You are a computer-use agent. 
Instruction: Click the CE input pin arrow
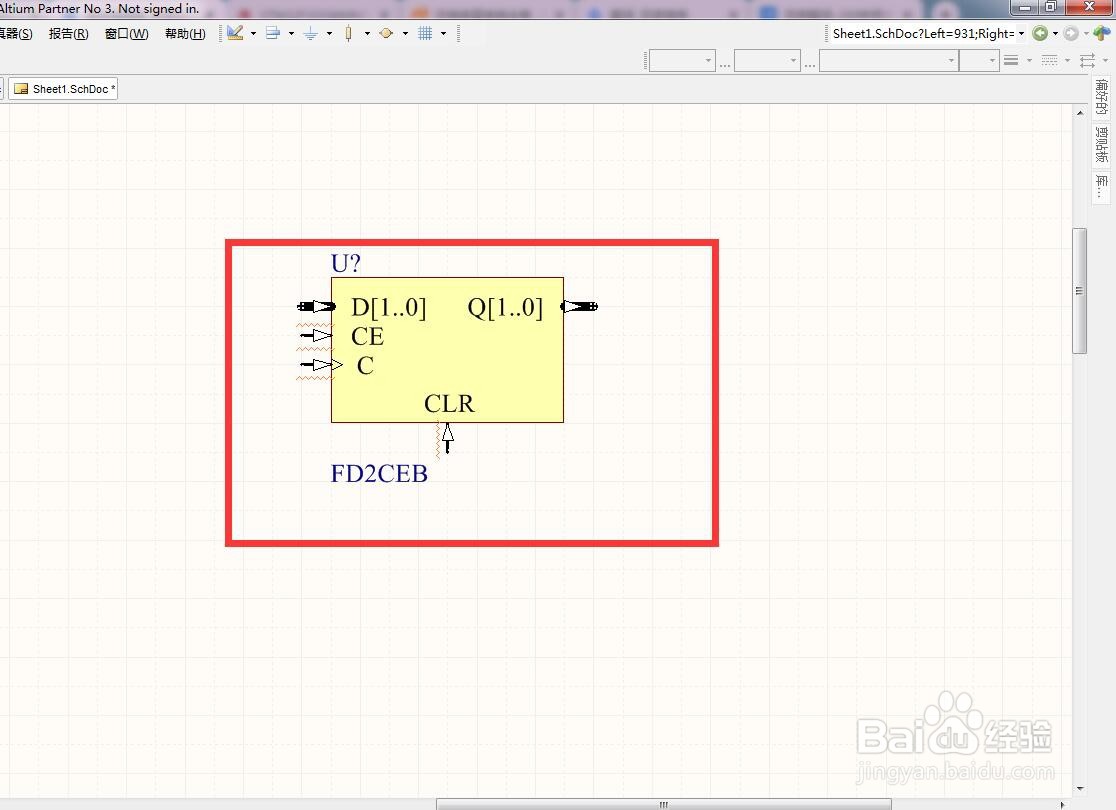coord(316,335)
